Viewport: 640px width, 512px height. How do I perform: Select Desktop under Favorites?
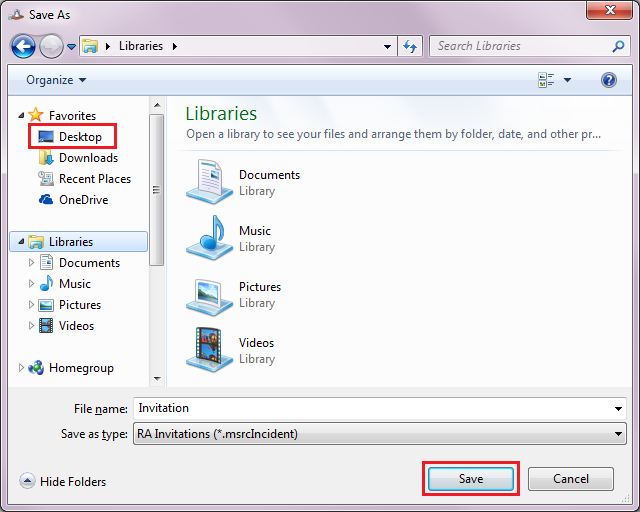coord(72,136)
